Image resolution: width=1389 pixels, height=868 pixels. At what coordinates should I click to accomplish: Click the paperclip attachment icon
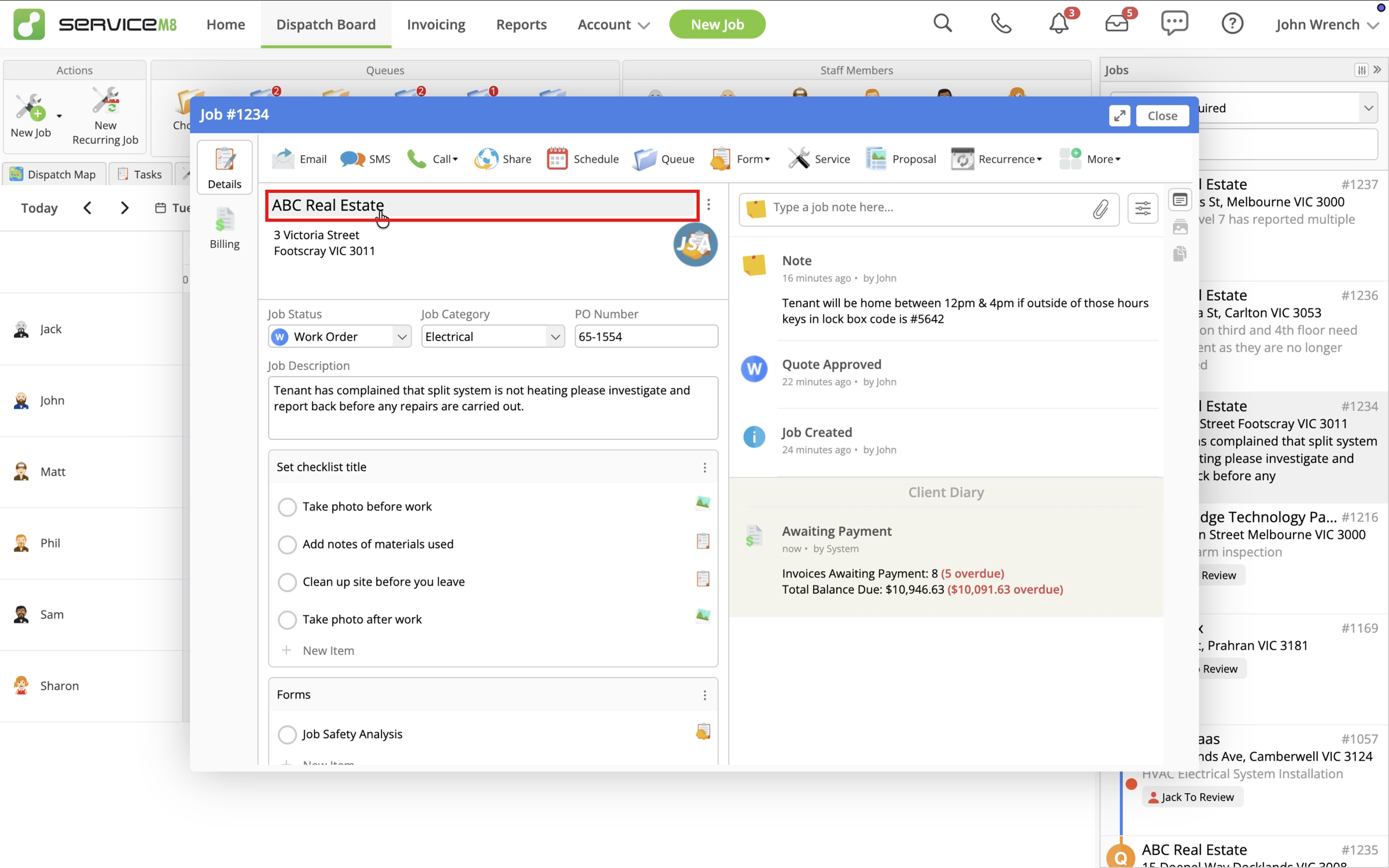(1100, 208)
